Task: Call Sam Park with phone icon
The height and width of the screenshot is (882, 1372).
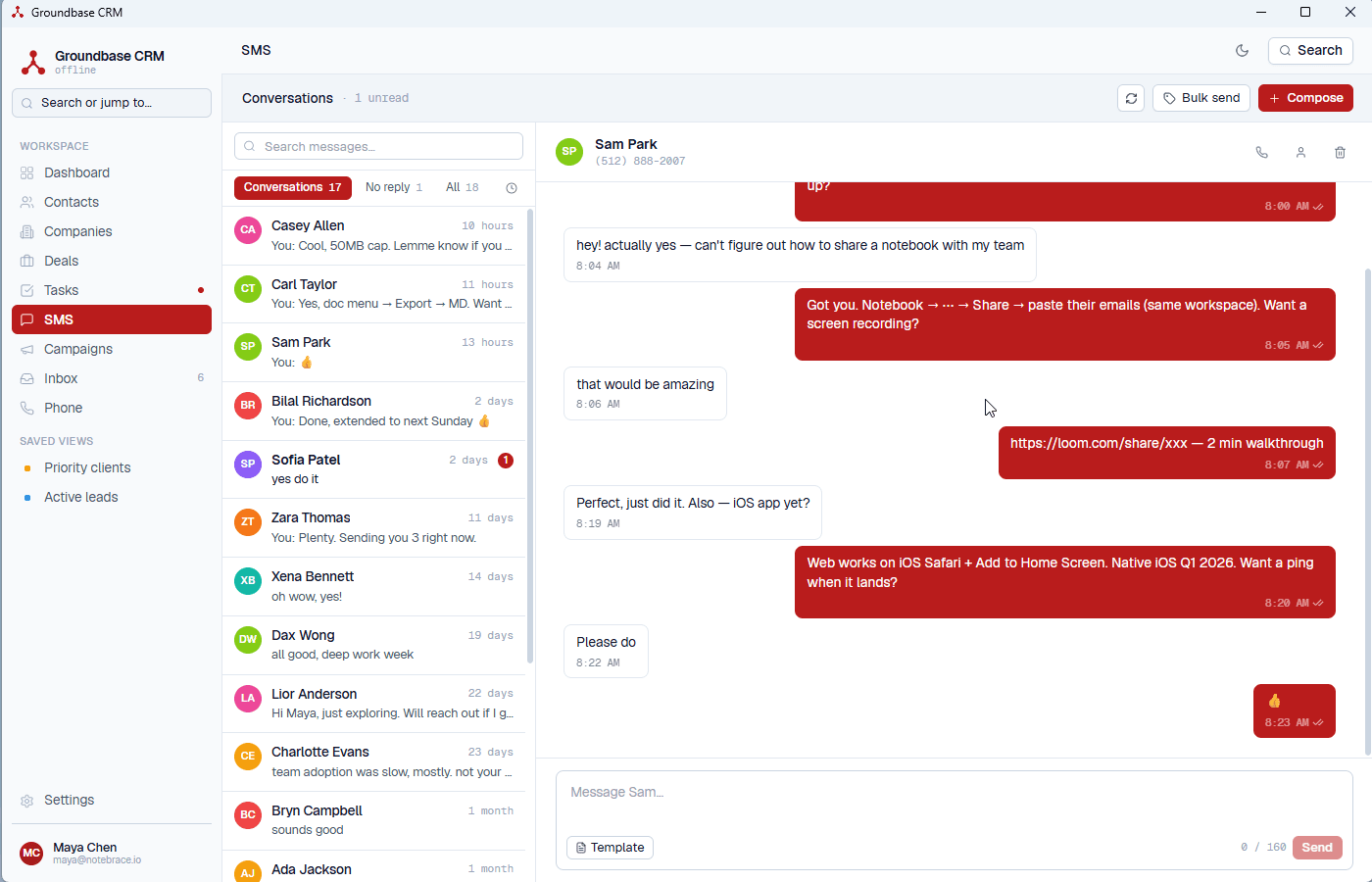Action: click(1261, 153)
